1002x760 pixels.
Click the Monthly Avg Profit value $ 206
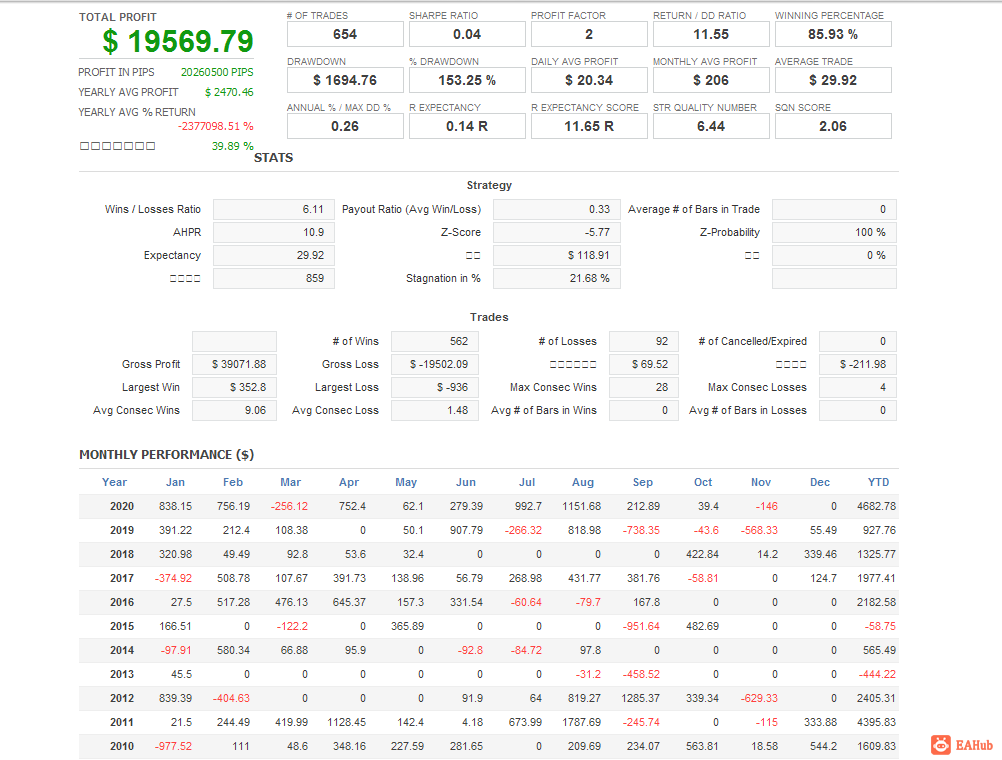click(711, 81)
